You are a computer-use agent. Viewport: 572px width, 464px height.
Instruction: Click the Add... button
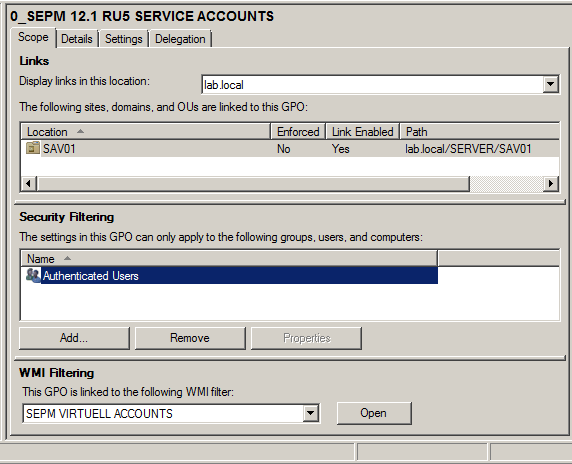click(x=74, y=338)
